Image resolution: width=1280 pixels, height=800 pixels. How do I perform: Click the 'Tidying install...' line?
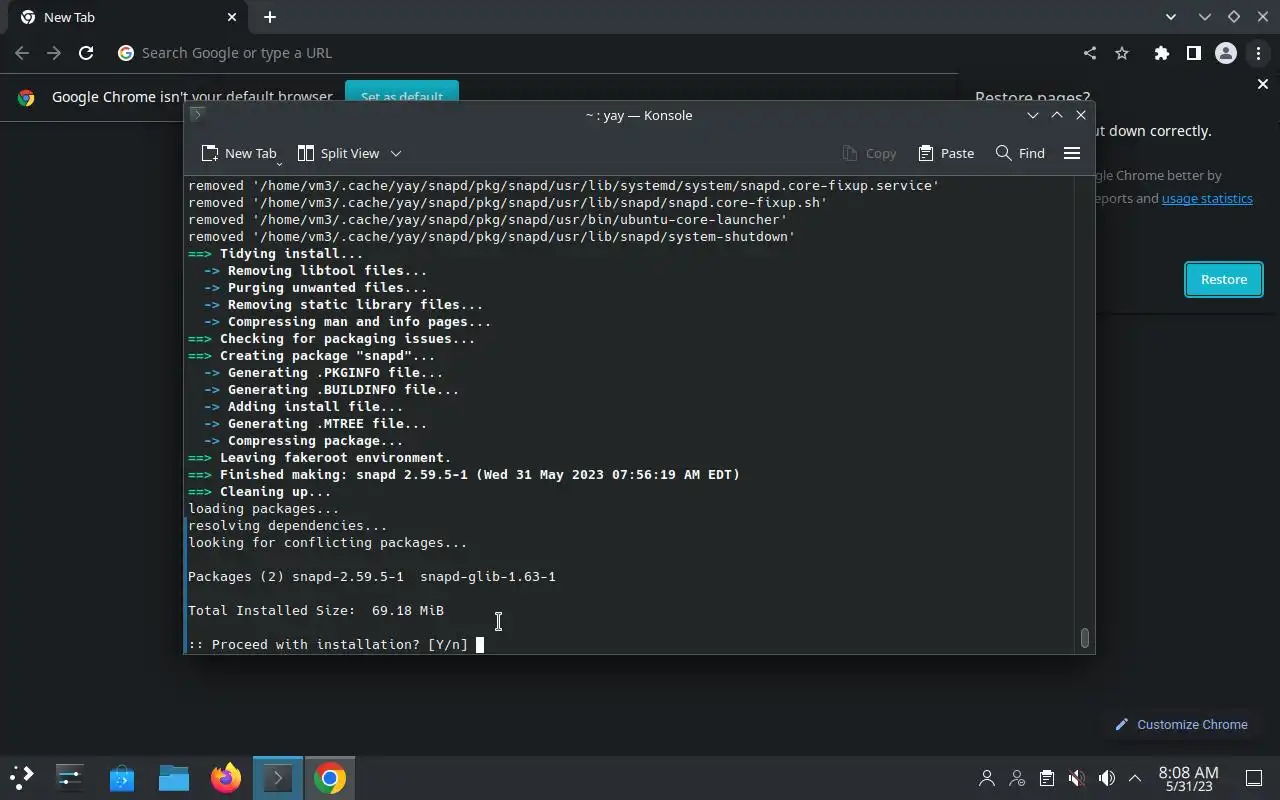point(276,253)
